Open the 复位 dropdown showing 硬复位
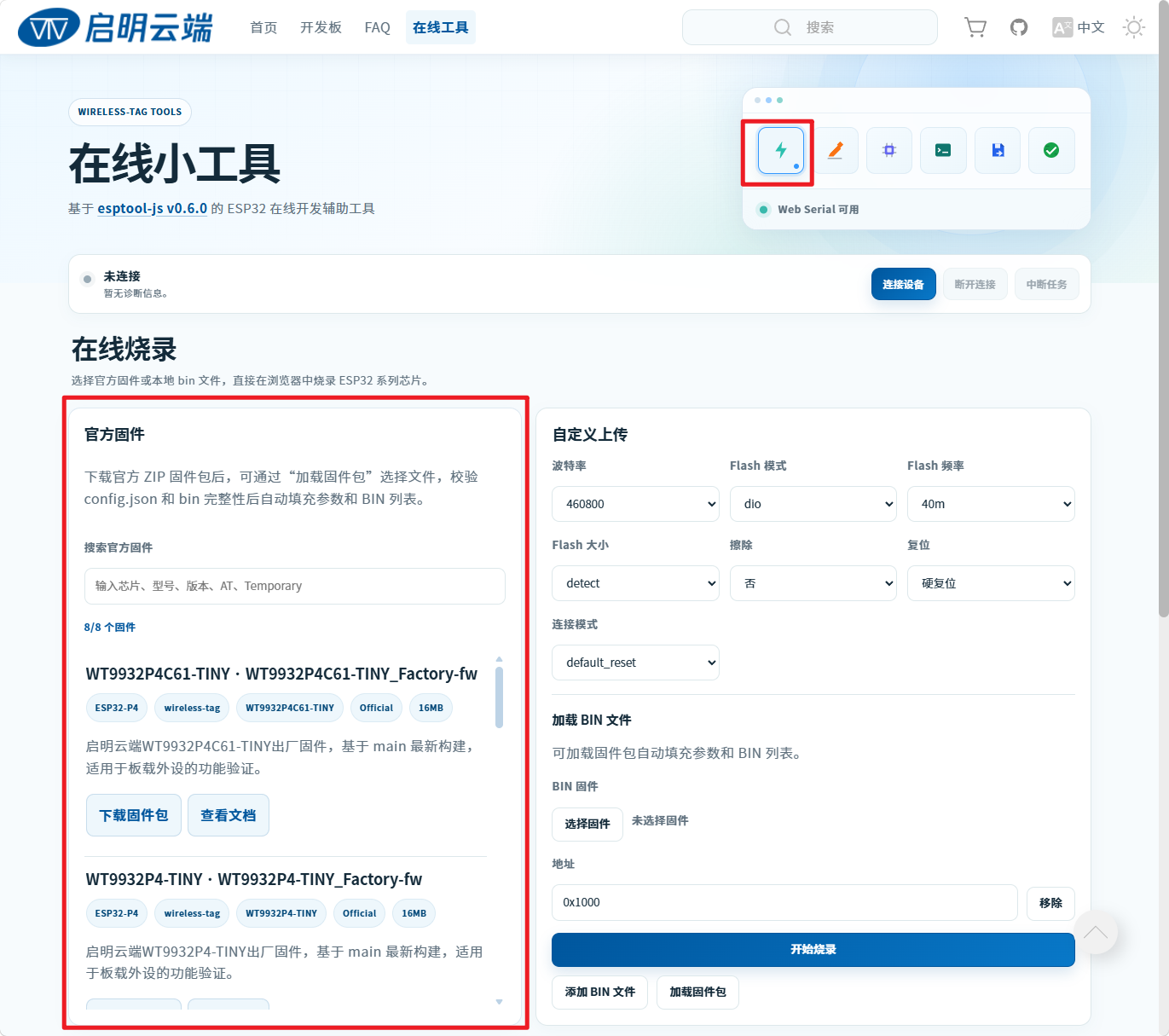 point(991,583)
